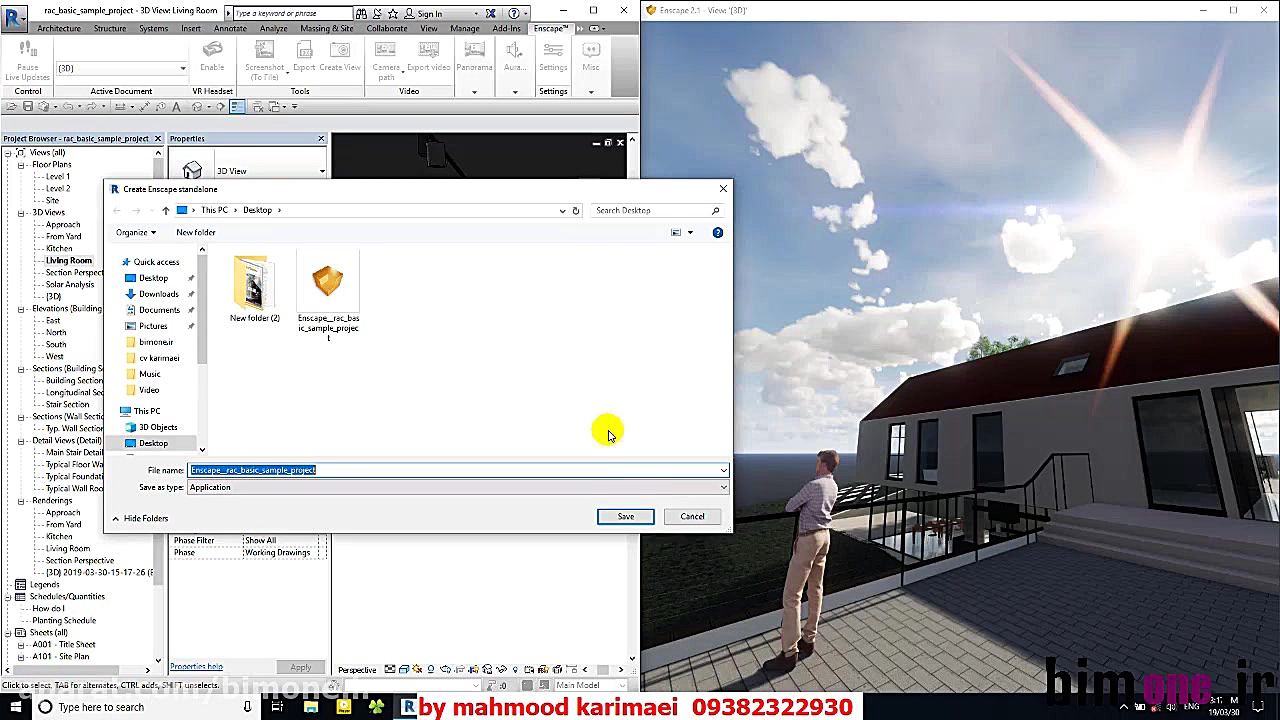
Task: Click the Search Desktop field
Action: tap(656, 210)
